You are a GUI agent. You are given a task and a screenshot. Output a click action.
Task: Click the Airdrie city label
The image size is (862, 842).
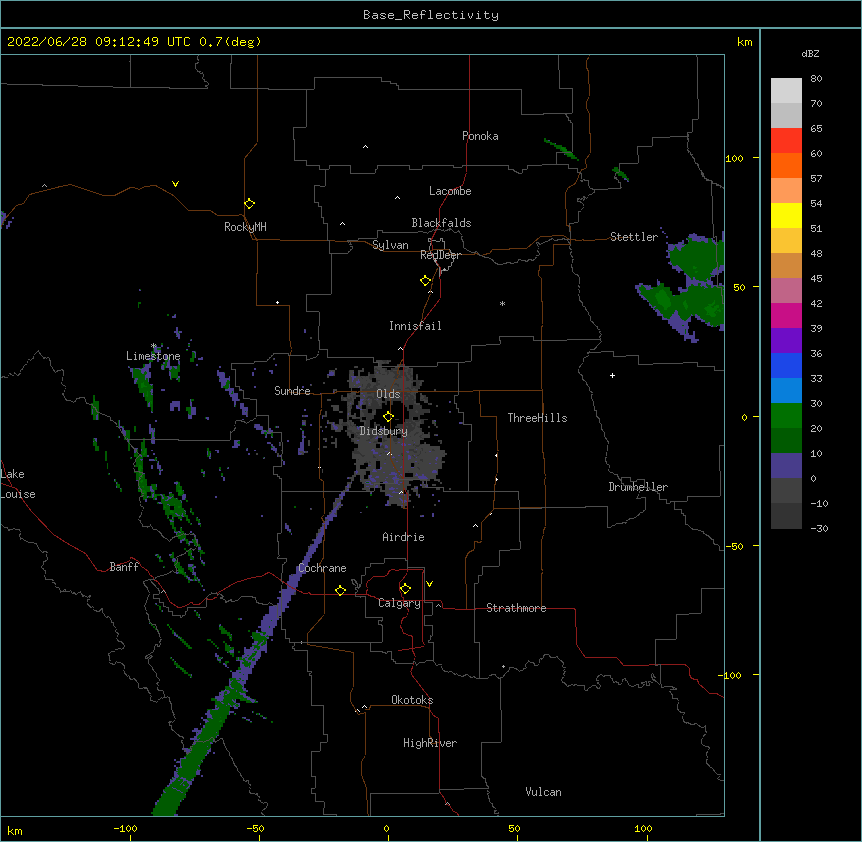(x=403, y=537)
